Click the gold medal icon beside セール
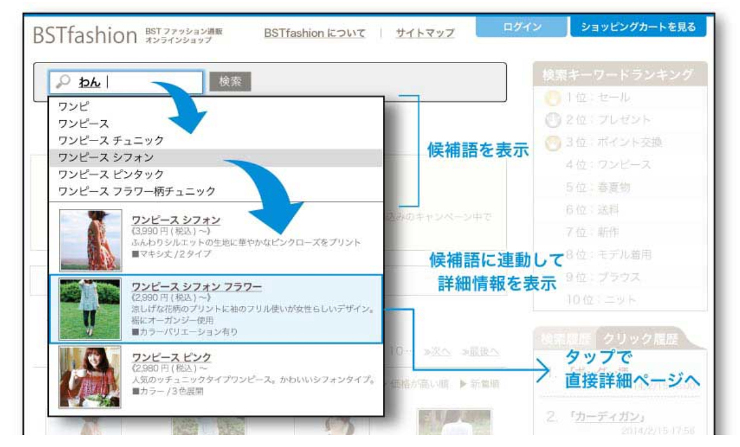The image size is (740, 447). [550, 98]
